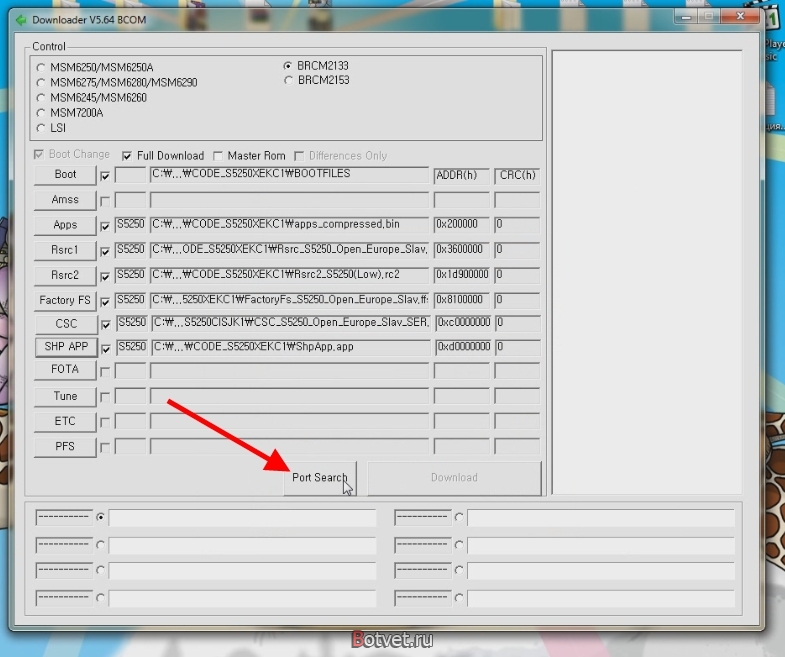
Task: Select the BRCM2153 radio option
Action: pyautogui.click(x=288, y=80)
